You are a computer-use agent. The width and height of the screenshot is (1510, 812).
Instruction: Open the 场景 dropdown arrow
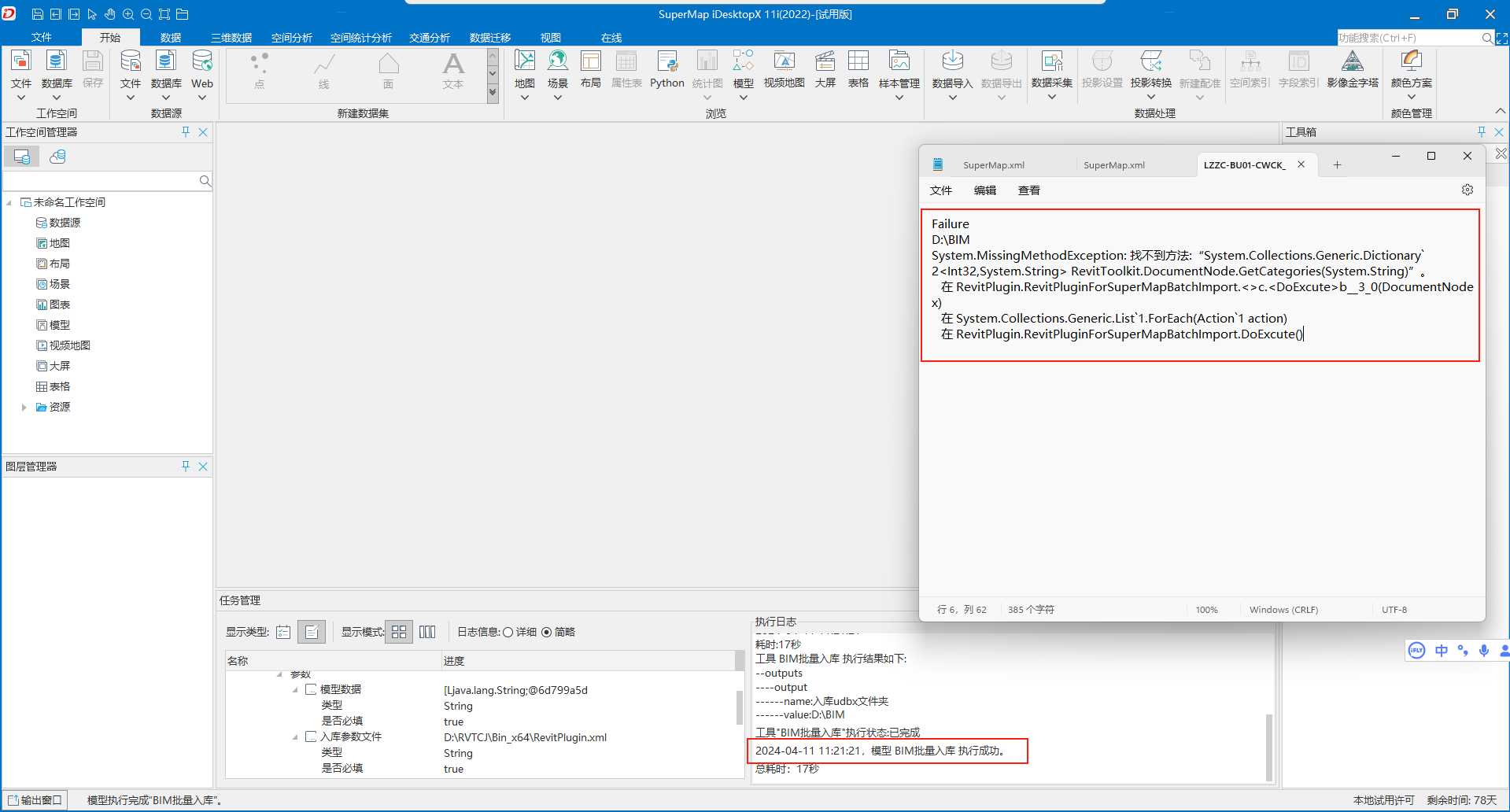pos(558,98)
